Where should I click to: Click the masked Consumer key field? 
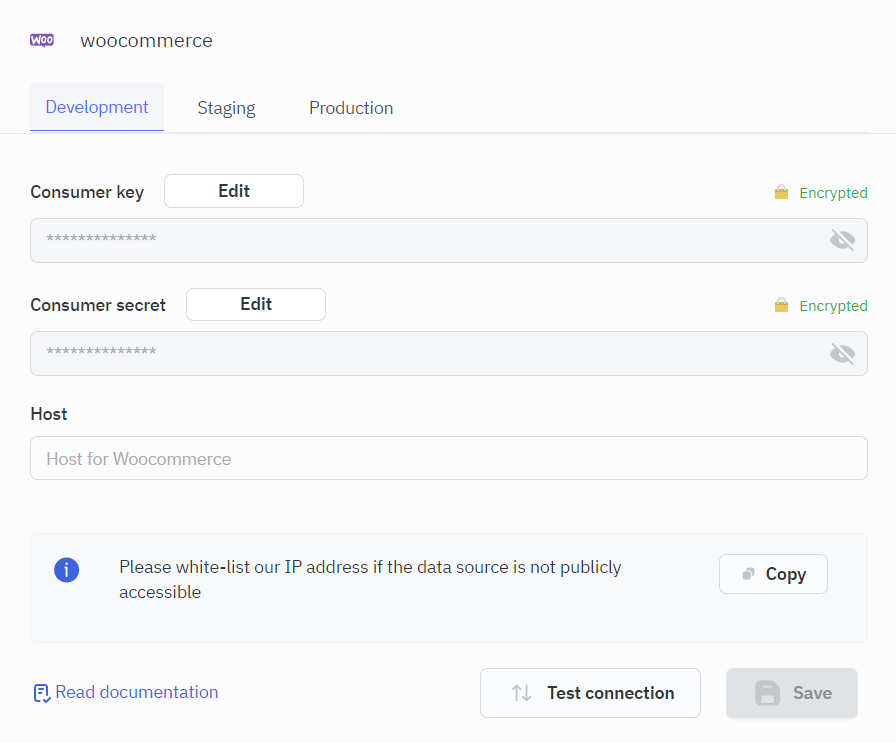pos(420,240)
